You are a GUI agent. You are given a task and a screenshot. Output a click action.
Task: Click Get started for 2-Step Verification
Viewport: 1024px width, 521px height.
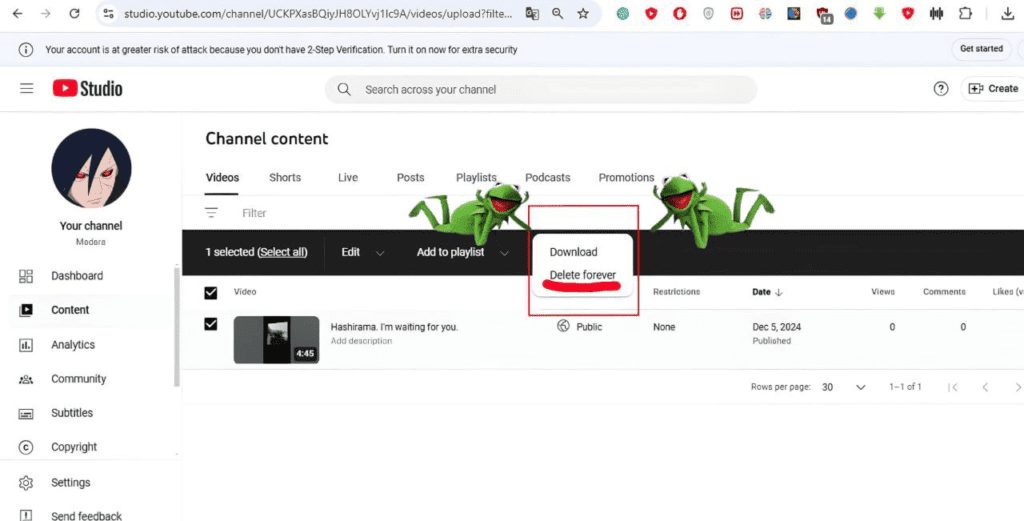pos(981,49)
